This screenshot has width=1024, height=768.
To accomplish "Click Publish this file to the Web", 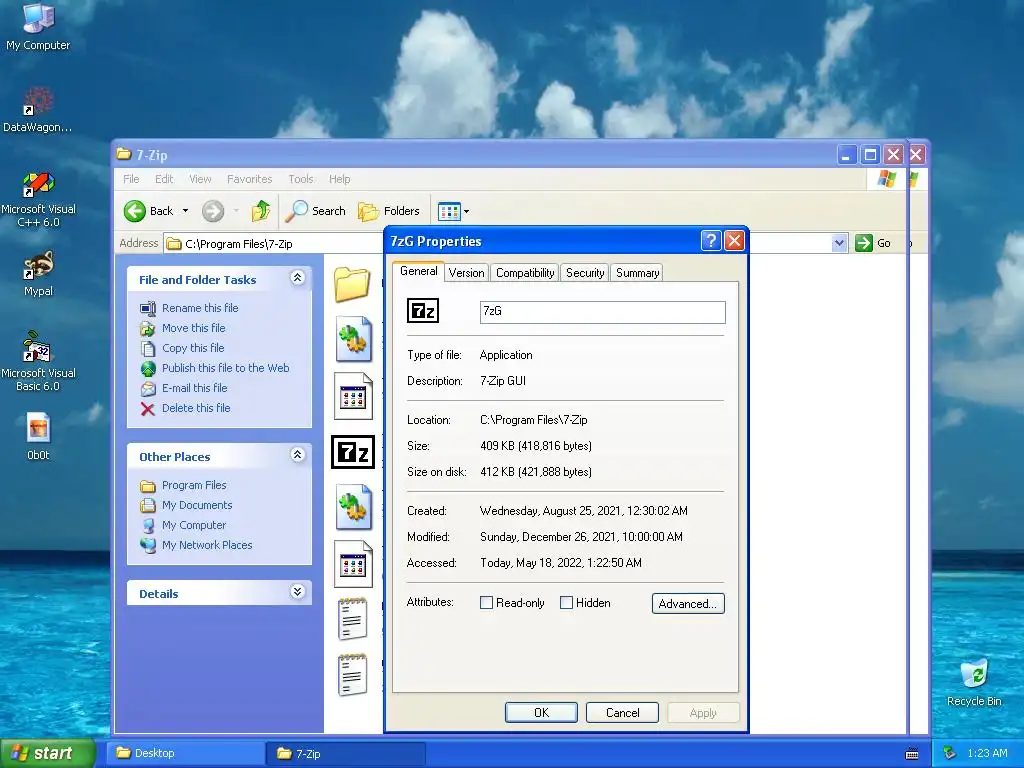I will coord(225,368).
